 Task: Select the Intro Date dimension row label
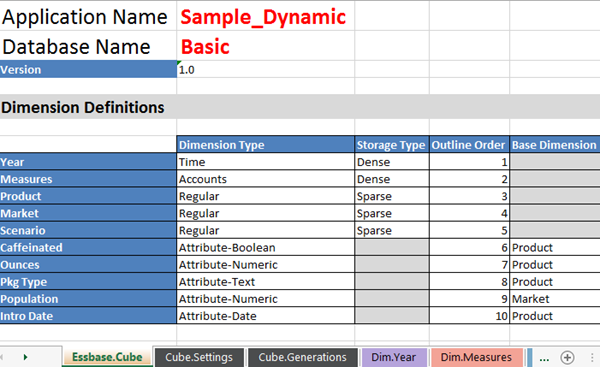(88, 316)
